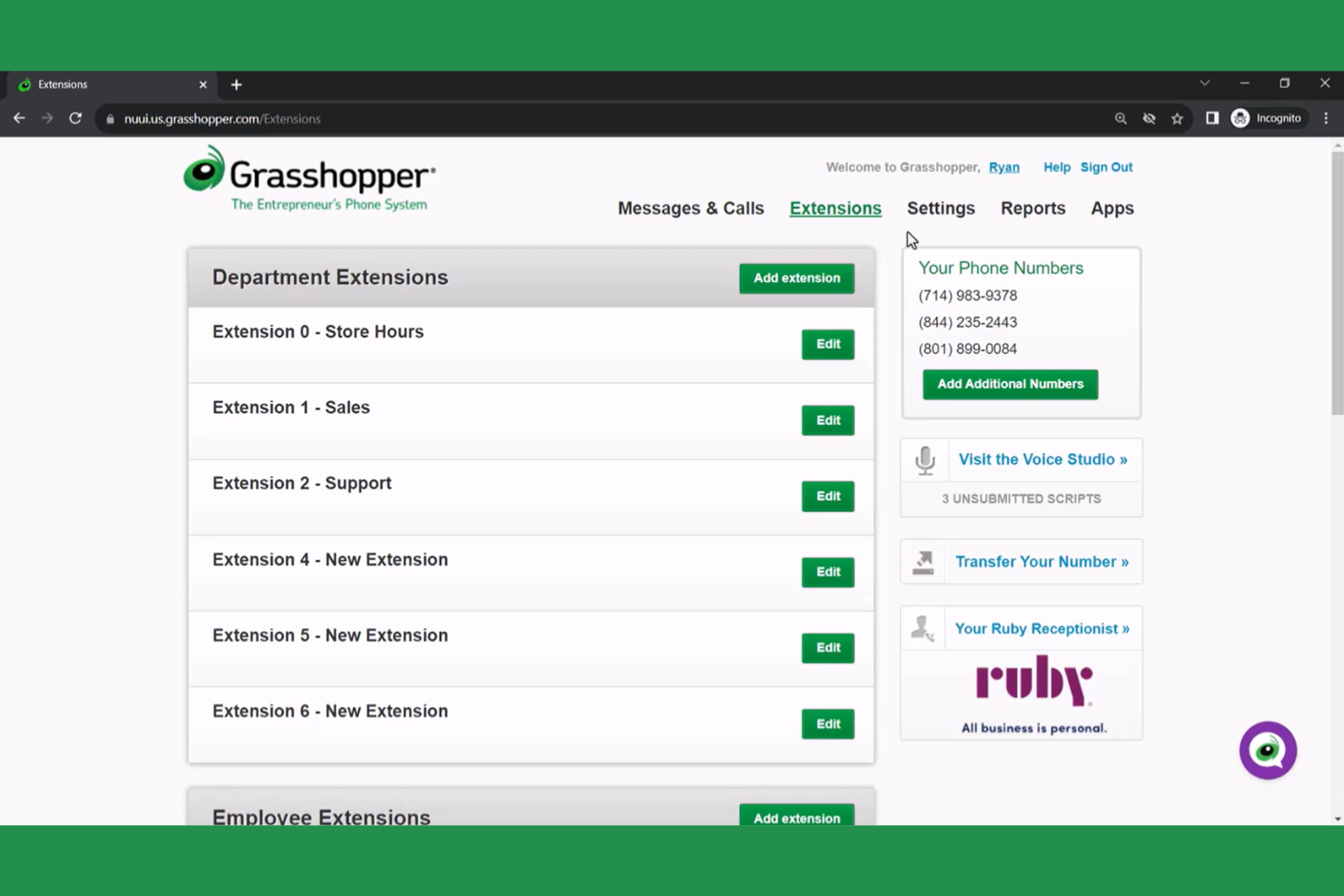The image size is (1344, 896).
Task: Open the Settings menu item
Action: [x=941, y=208]
